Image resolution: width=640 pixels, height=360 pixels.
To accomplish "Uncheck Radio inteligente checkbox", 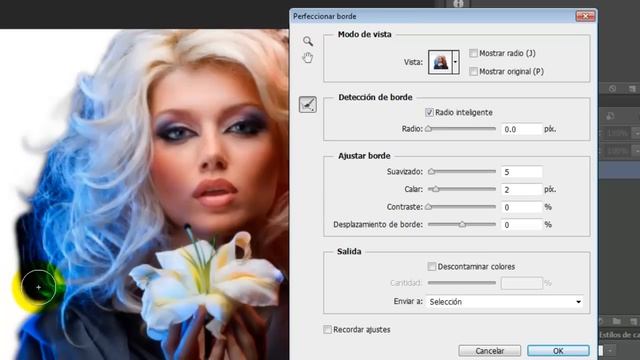I will 429,112.
